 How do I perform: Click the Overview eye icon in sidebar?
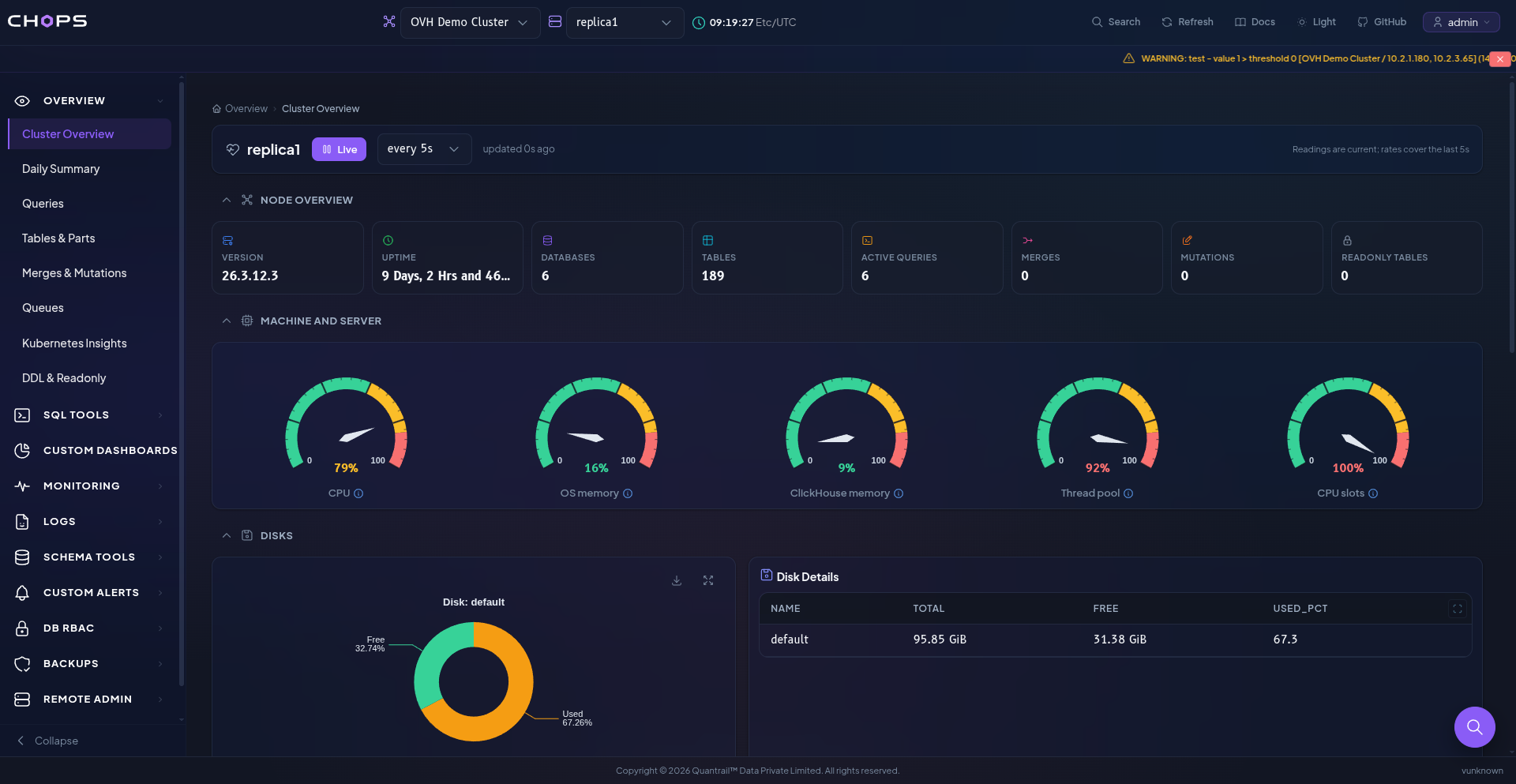coord(22,101)
